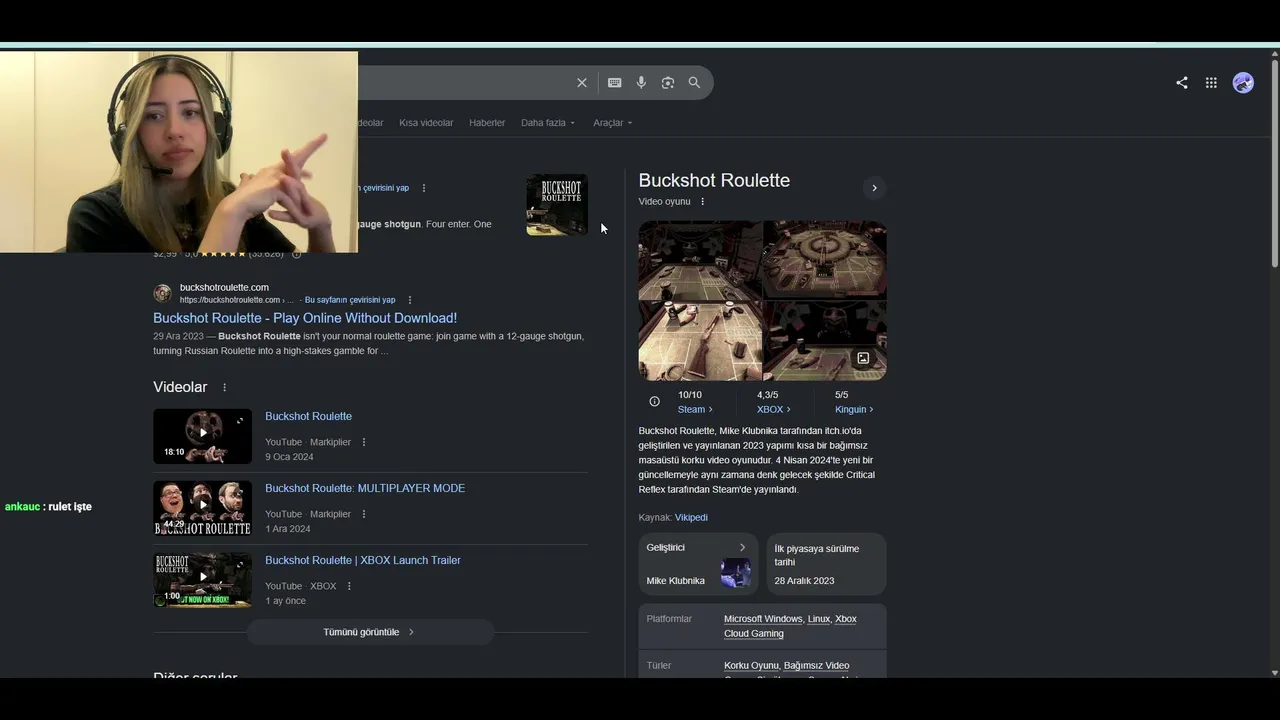Open options next to the Videolar heading

(x=224, y=388)
